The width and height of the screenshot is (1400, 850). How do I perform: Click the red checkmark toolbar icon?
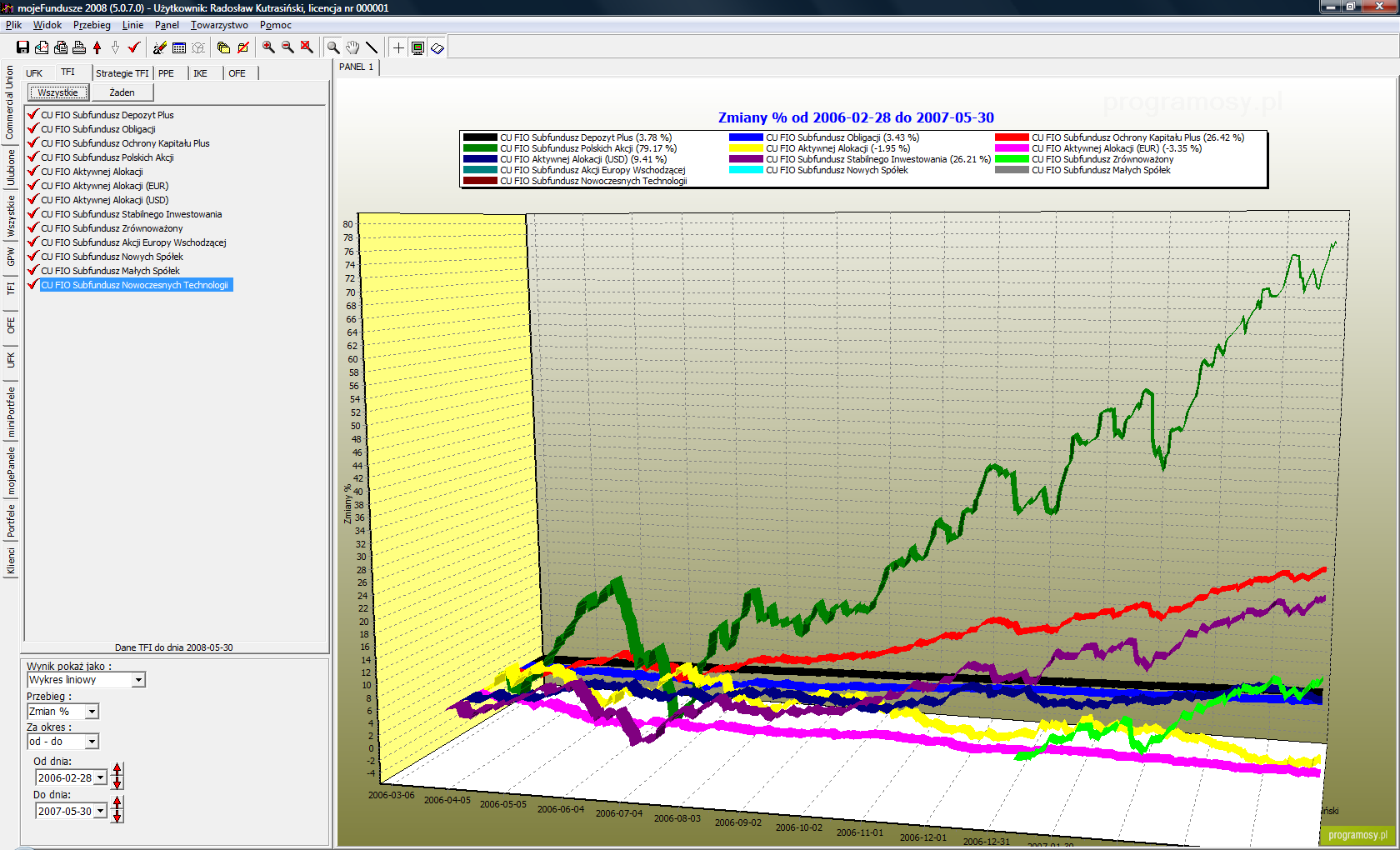(133, 47)
